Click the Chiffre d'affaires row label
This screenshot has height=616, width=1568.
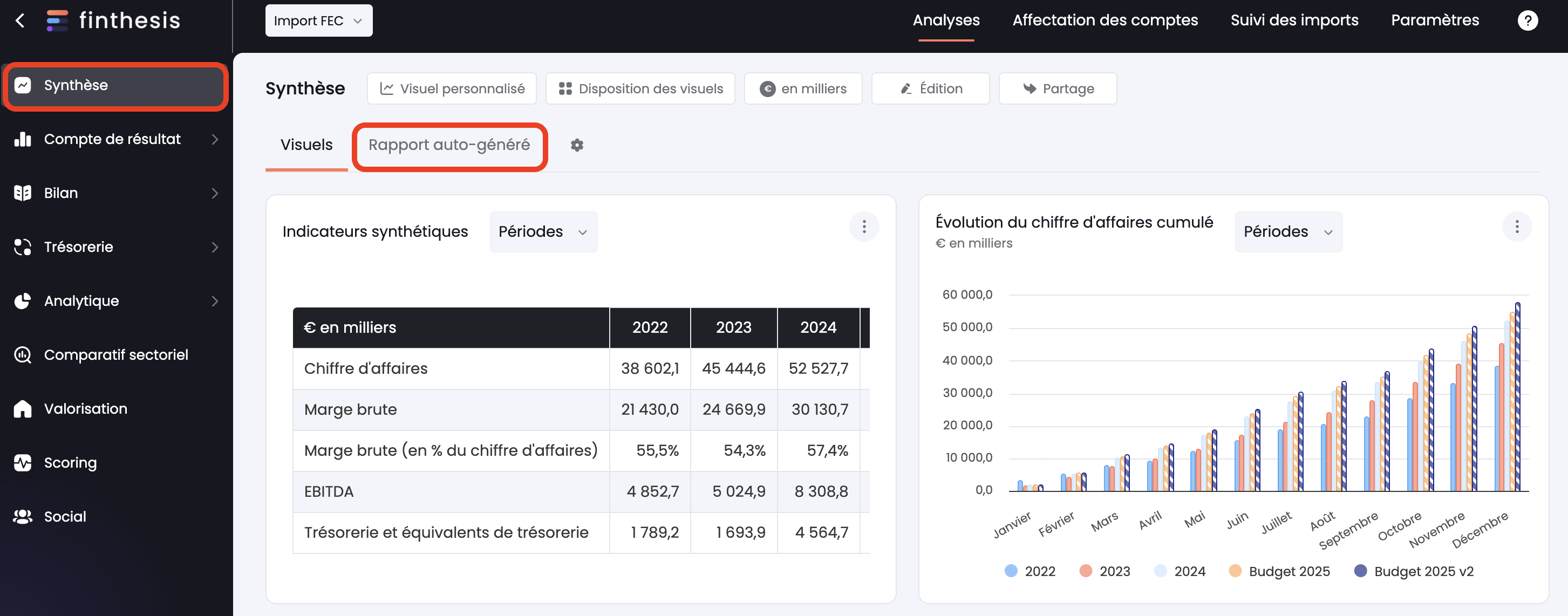click(366, 368)
